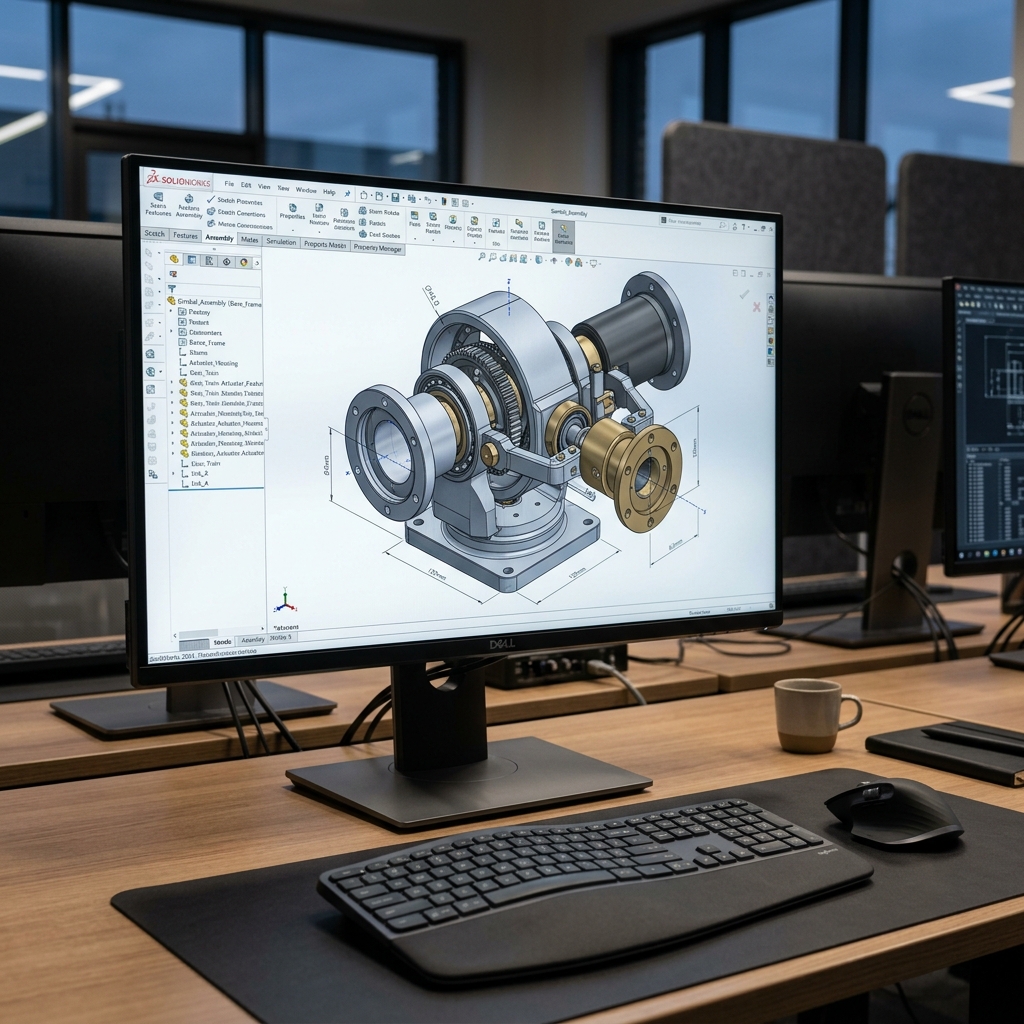This screenshot has height=1024, width=1024.
Task: Open the Window menu
Action: point(306,190)
